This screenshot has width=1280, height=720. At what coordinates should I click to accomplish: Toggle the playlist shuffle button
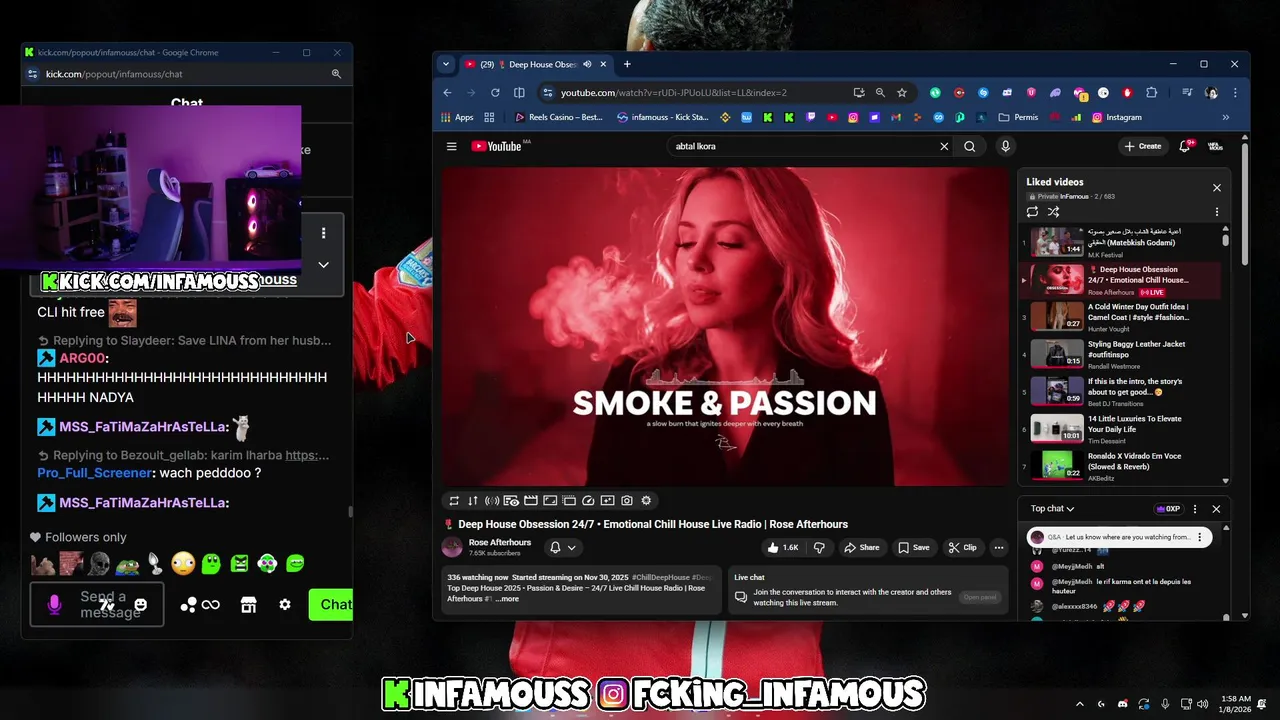(x=1053, y=212)
